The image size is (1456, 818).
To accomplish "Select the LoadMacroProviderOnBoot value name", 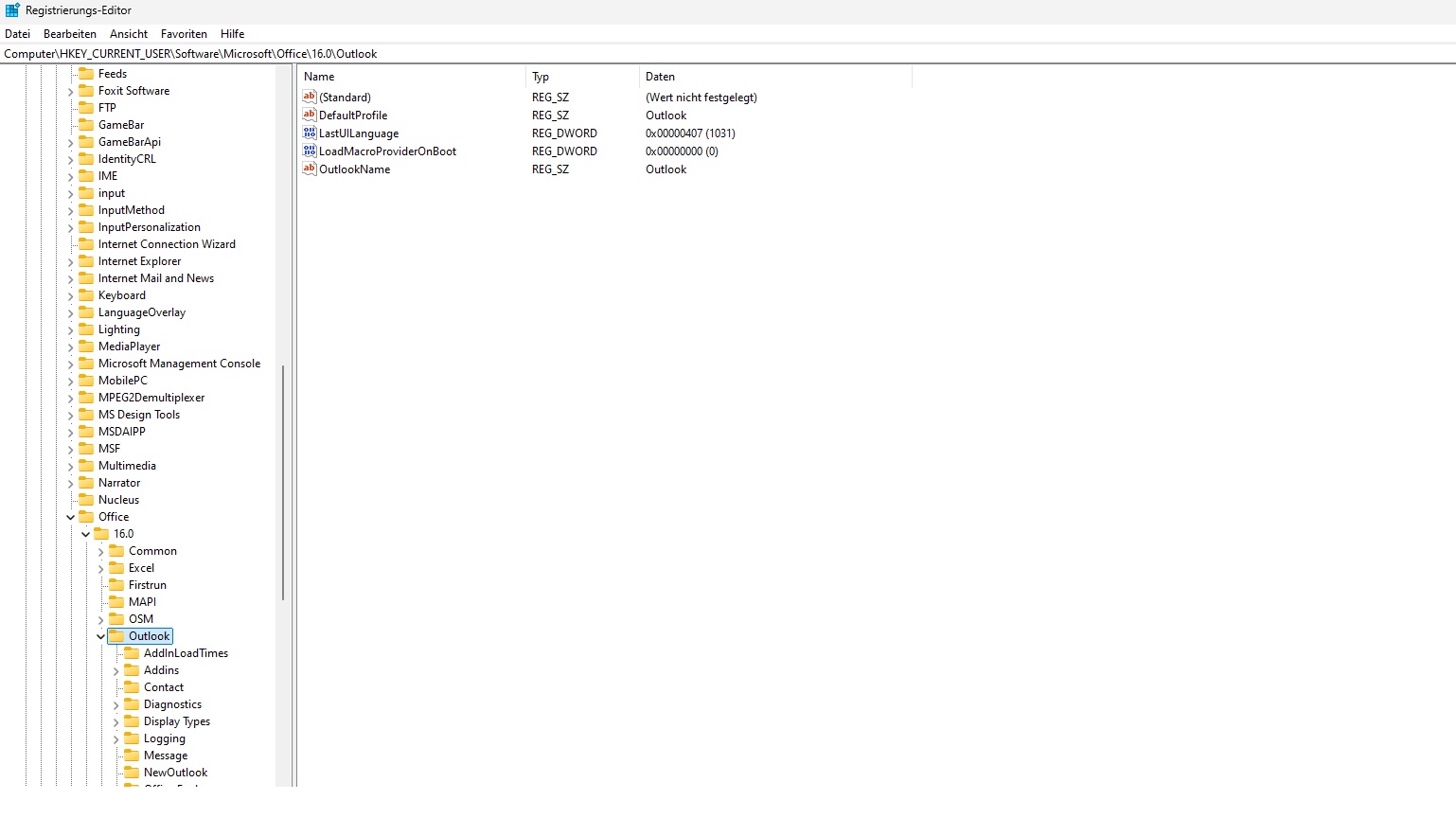I will (387, 151).
